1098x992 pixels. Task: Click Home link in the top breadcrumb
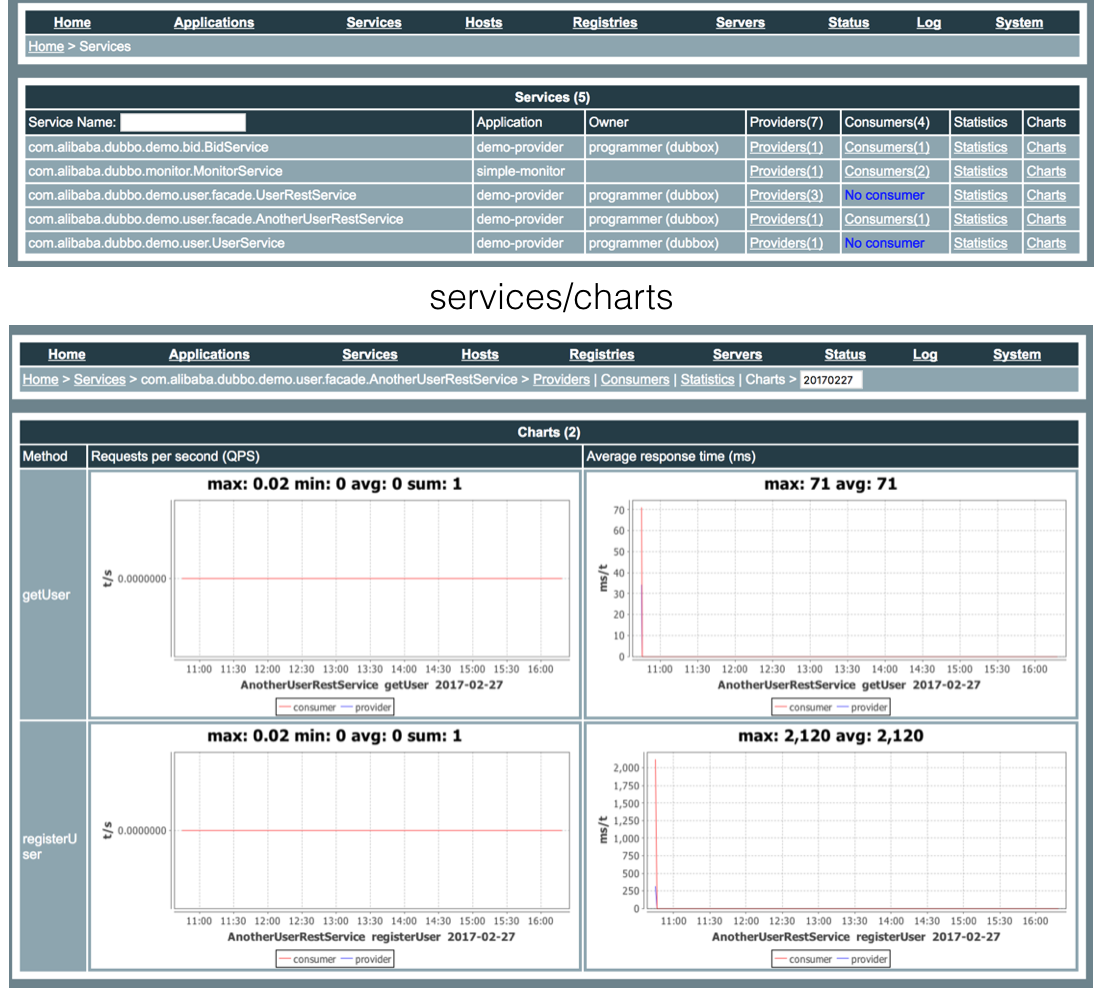click(x=45, y=46)
